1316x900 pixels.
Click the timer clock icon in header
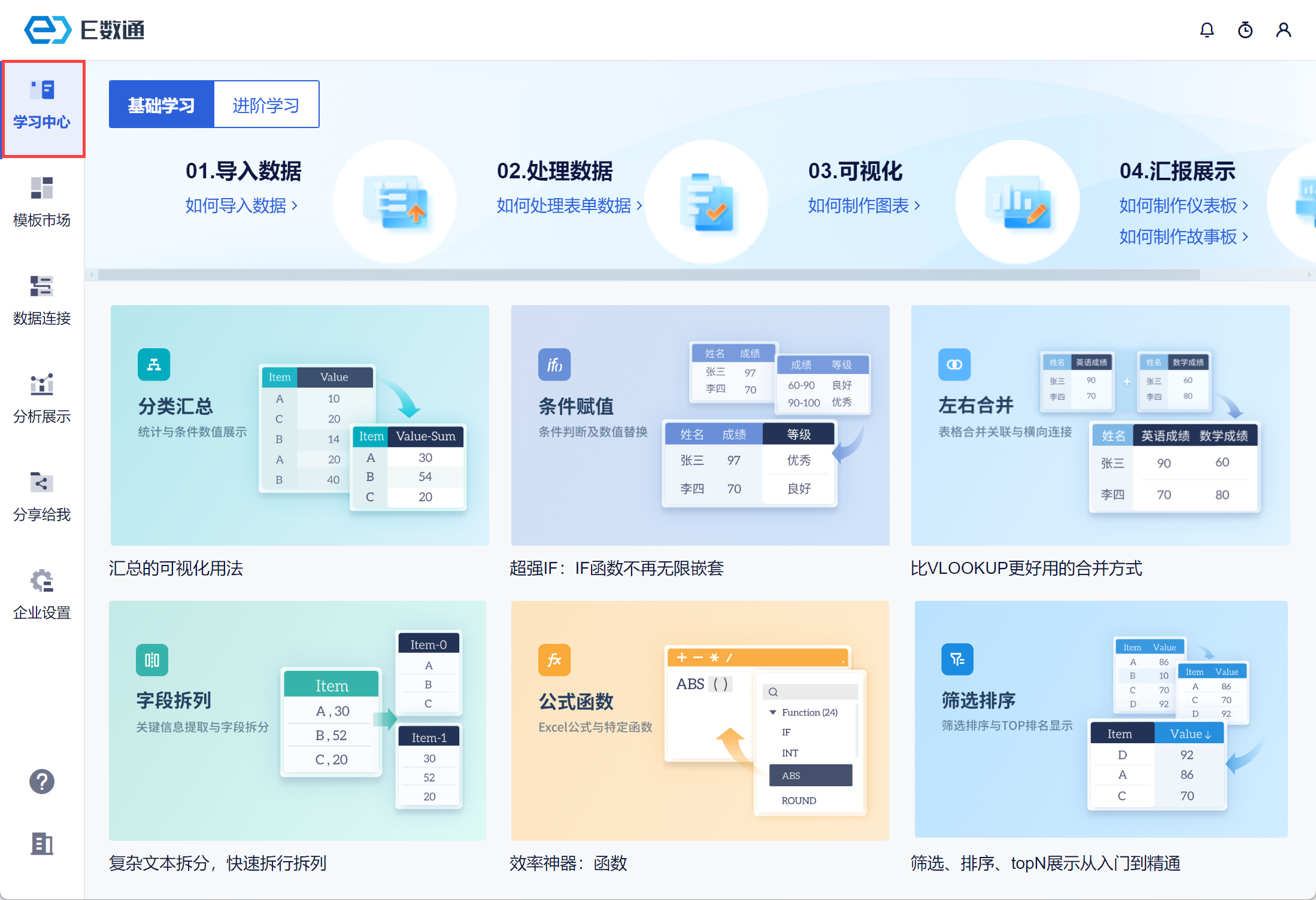pos(1245,30)
